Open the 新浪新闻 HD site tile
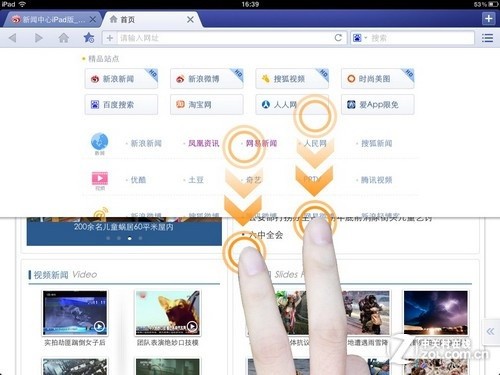 pos(121,79)
